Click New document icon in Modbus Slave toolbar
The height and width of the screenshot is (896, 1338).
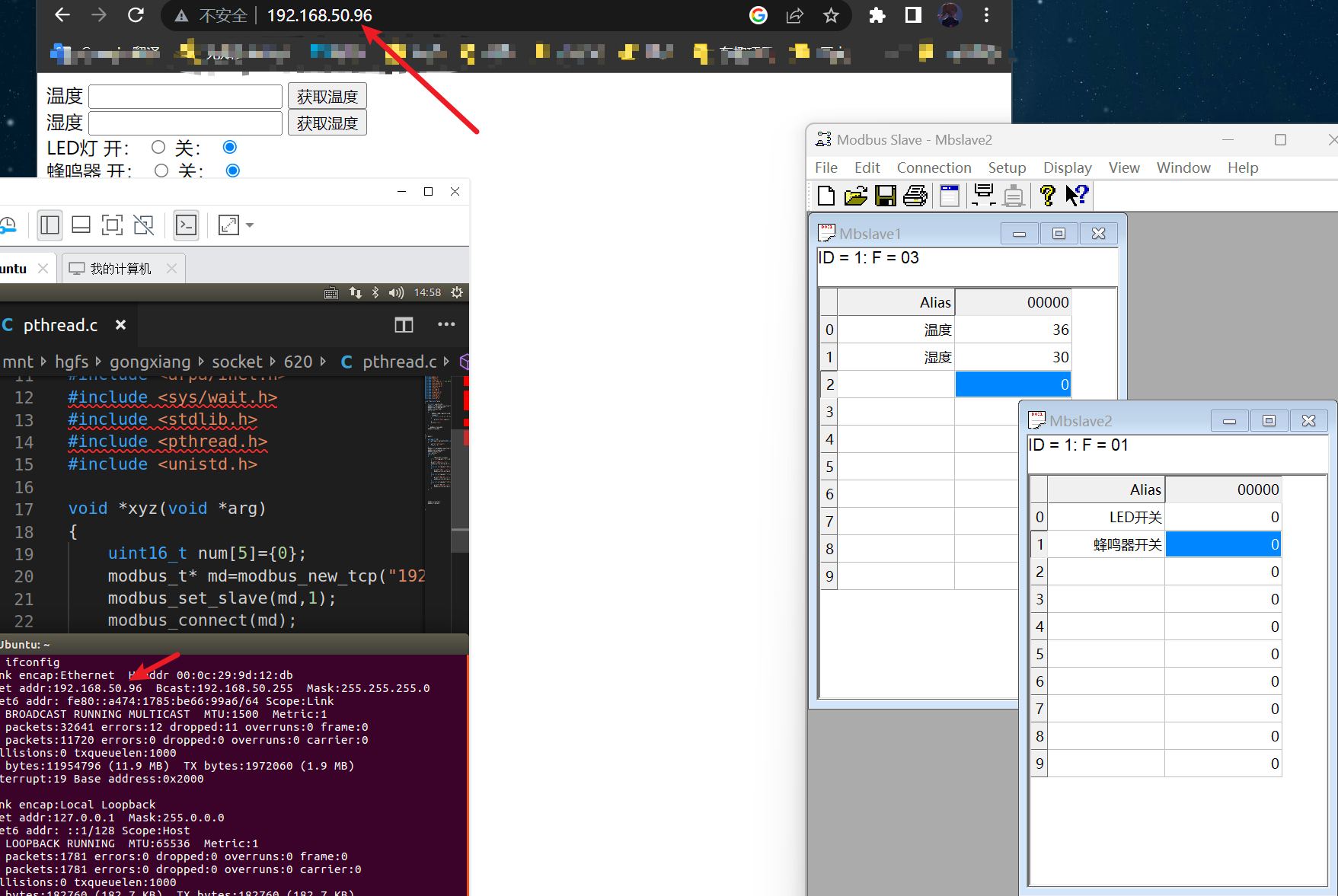tap(826, 196)
